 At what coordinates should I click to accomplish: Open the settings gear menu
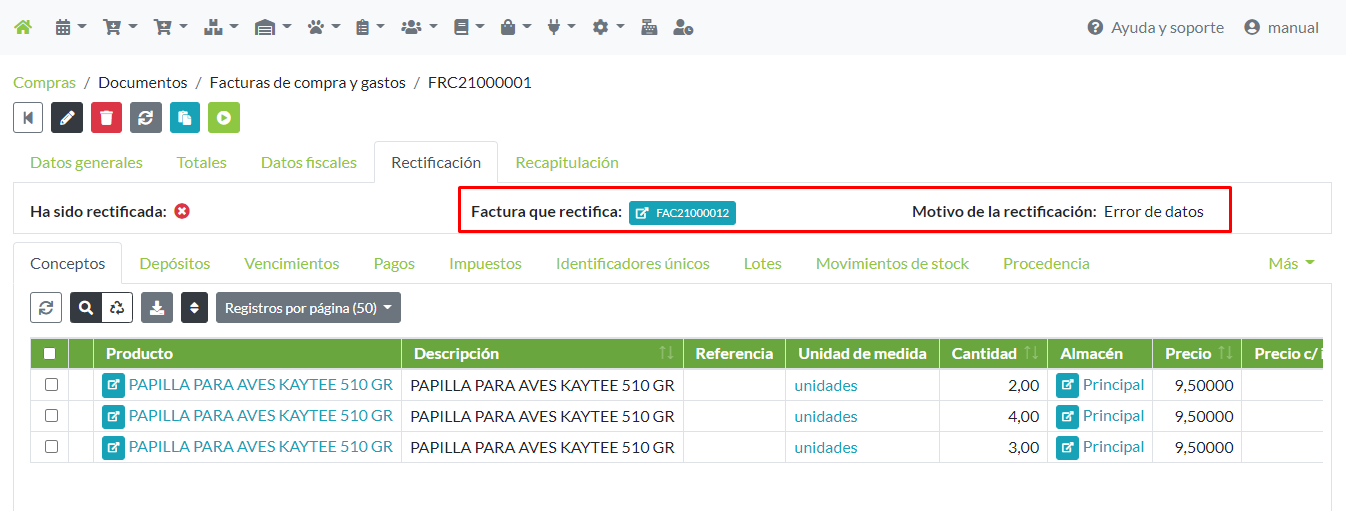click(x=608, y=28)
